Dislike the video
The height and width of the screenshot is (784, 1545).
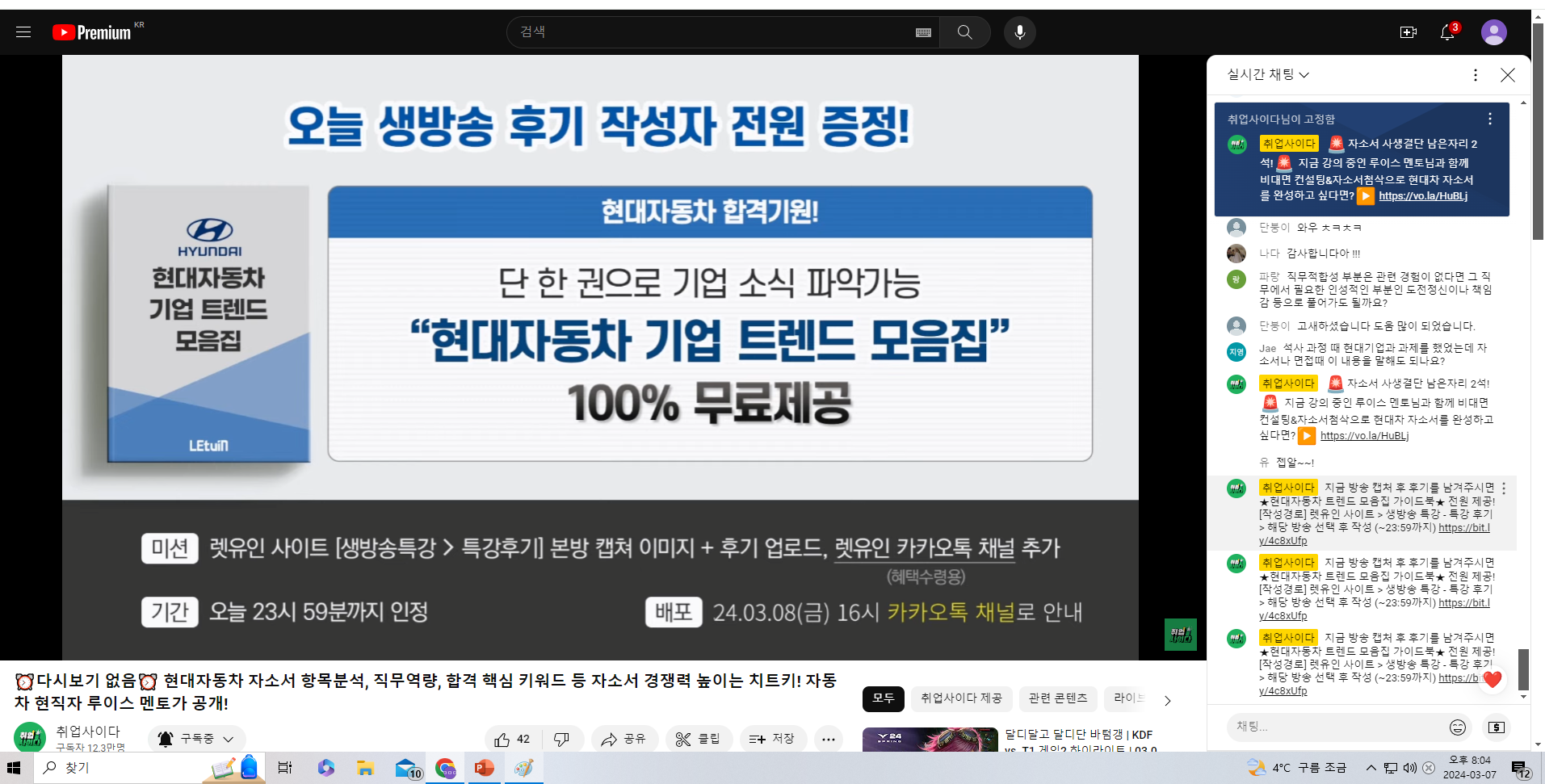561,739
